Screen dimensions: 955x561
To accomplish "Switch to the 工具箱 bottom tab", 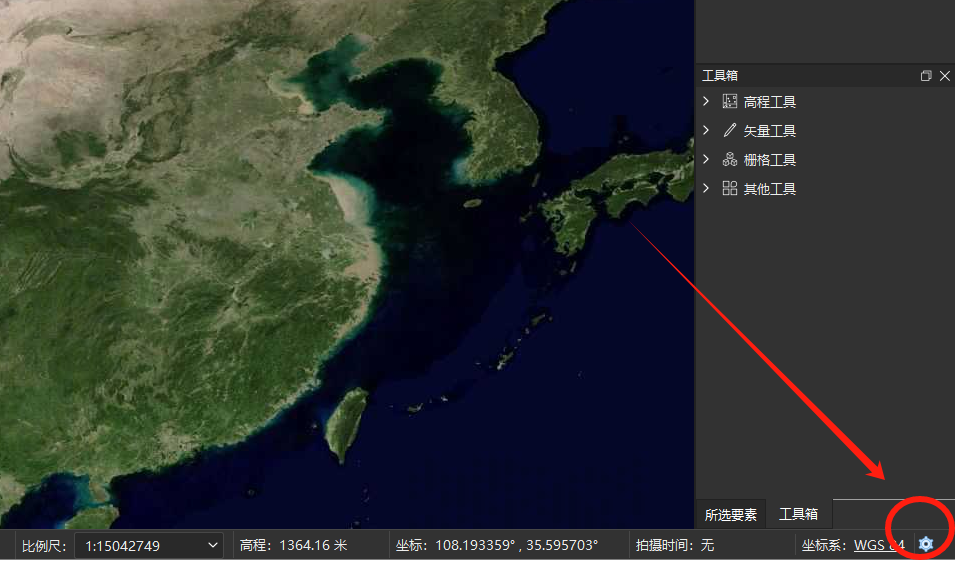I will pyautogui.click(x=798, y=514).
